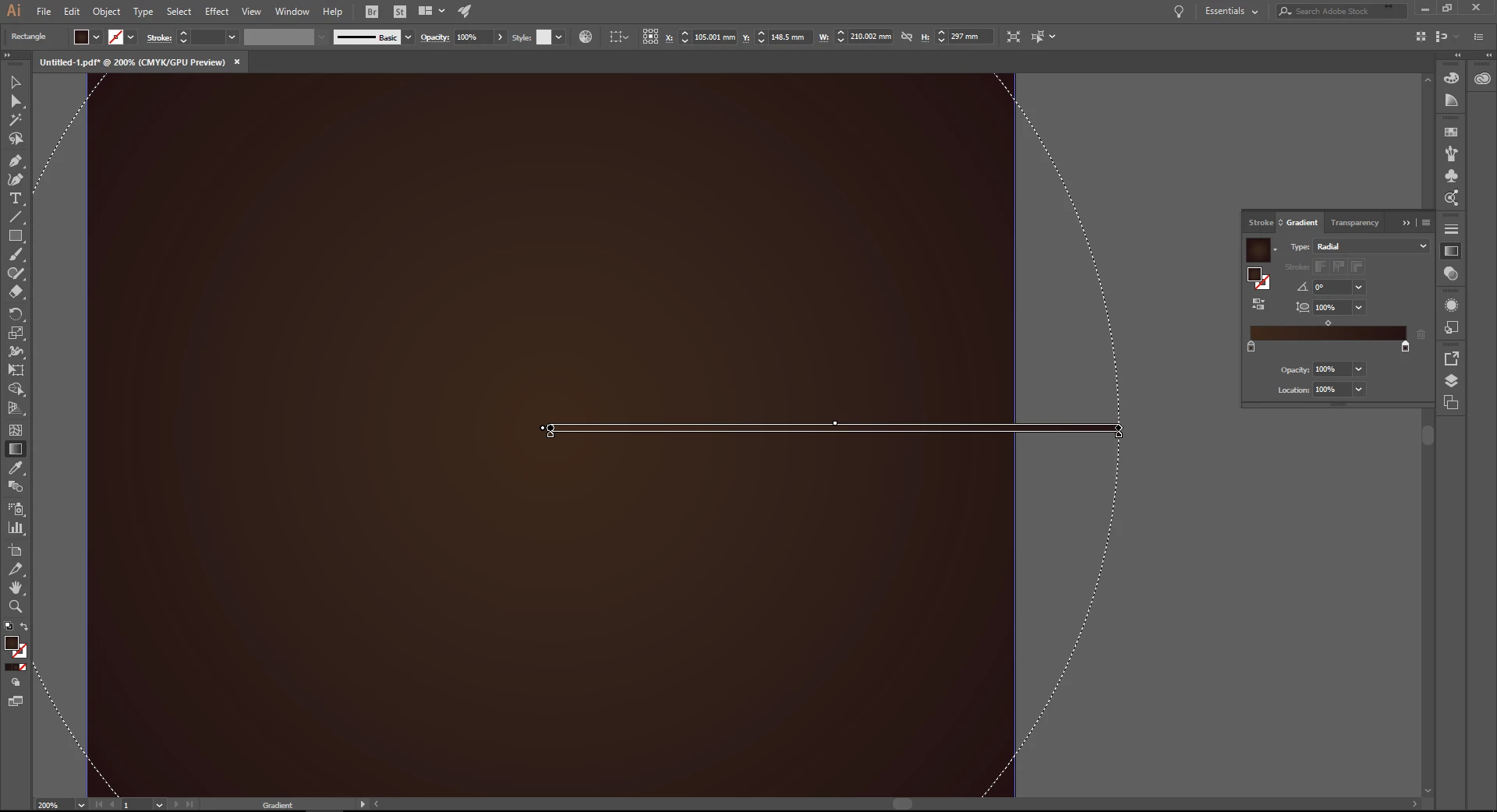
Task: Click the gradient midpoint diamond
Action: pos(1328,323)
